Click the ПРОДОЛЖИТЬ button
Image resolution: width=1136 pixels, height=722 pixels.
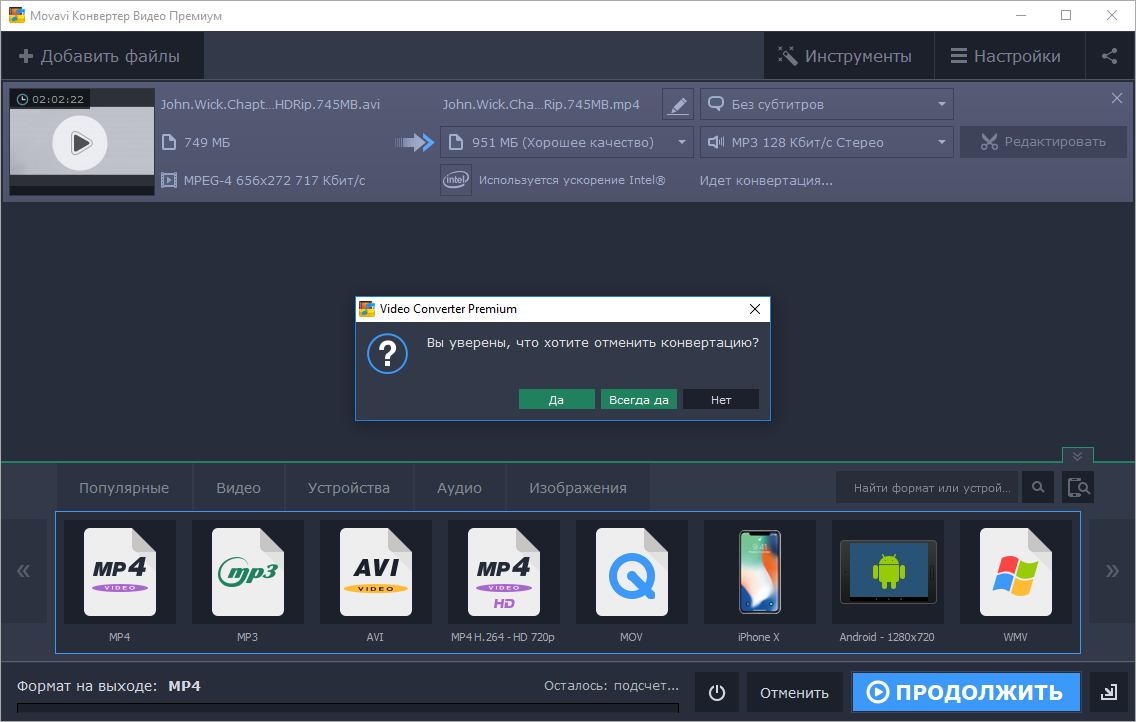[x=966, y=692]
